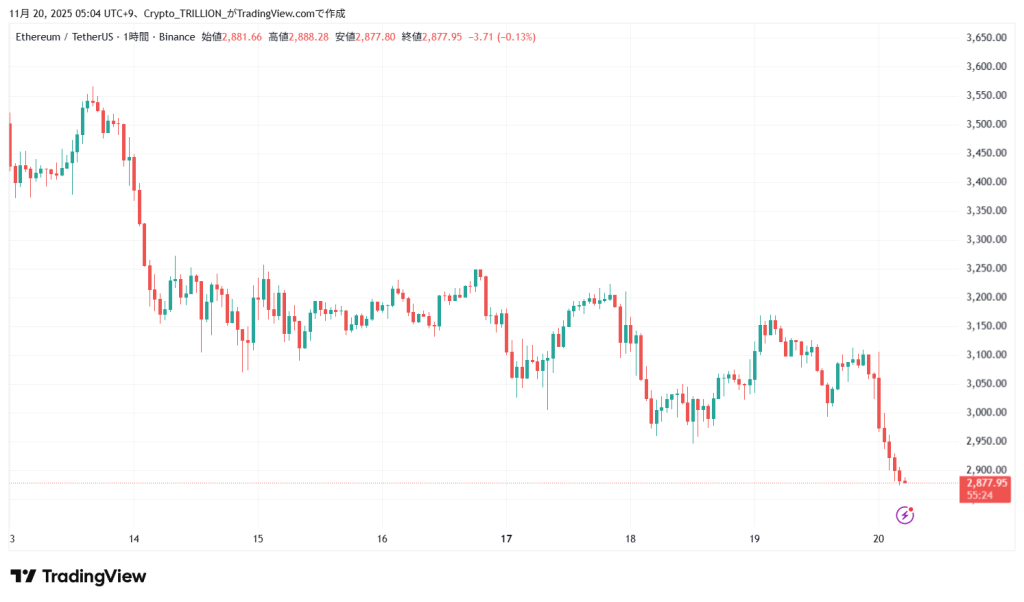Viewport: 1024px width, 602px height.
Task: Click the -3.71 (-0.13%) change value
Action: click(x=503, y=37)
